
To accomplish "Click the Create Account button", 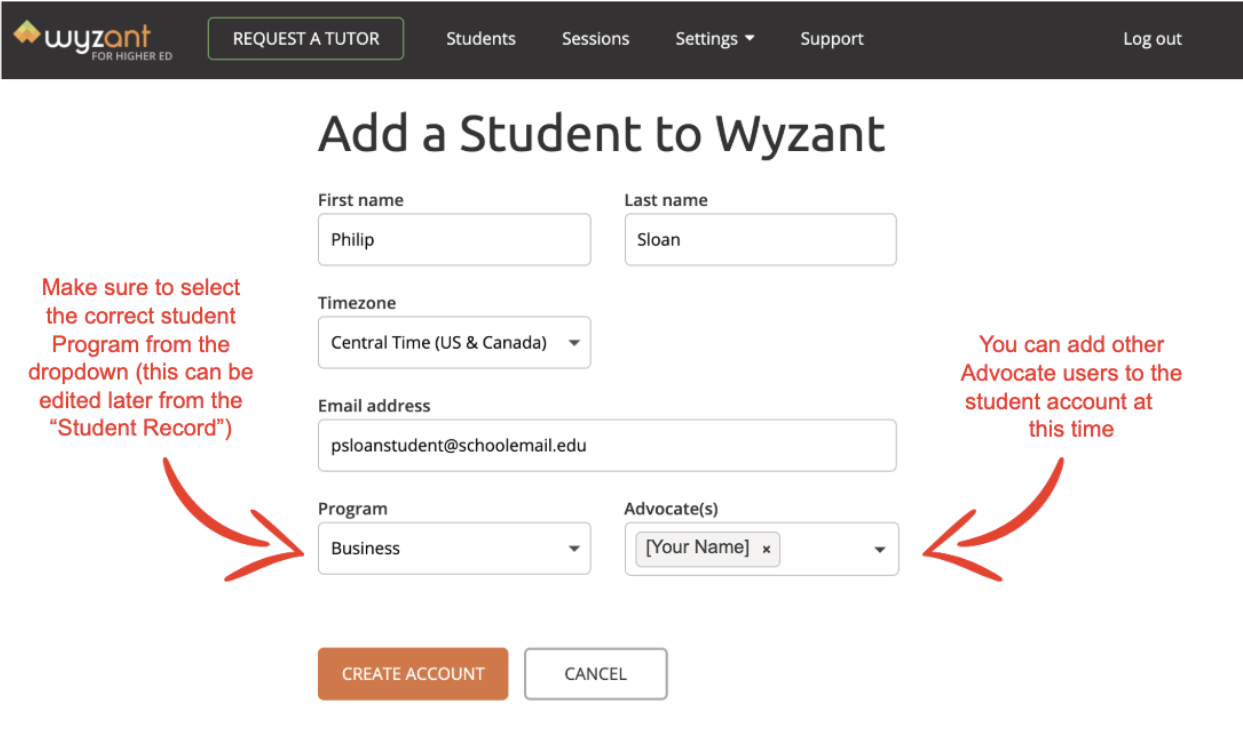I will [x=413, y=674].
